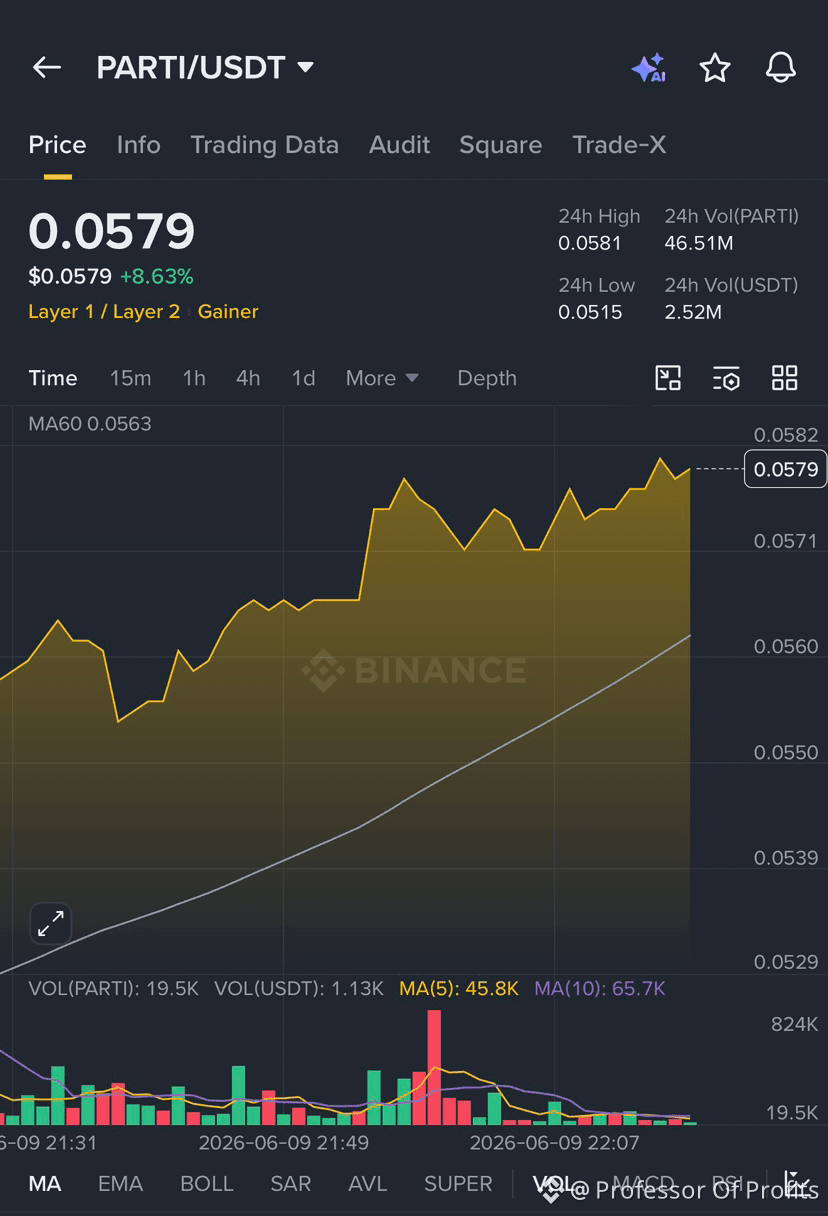Click the 0.0550 price axis label
This screenshot has height=1216, width=828.
click(786, 752)
